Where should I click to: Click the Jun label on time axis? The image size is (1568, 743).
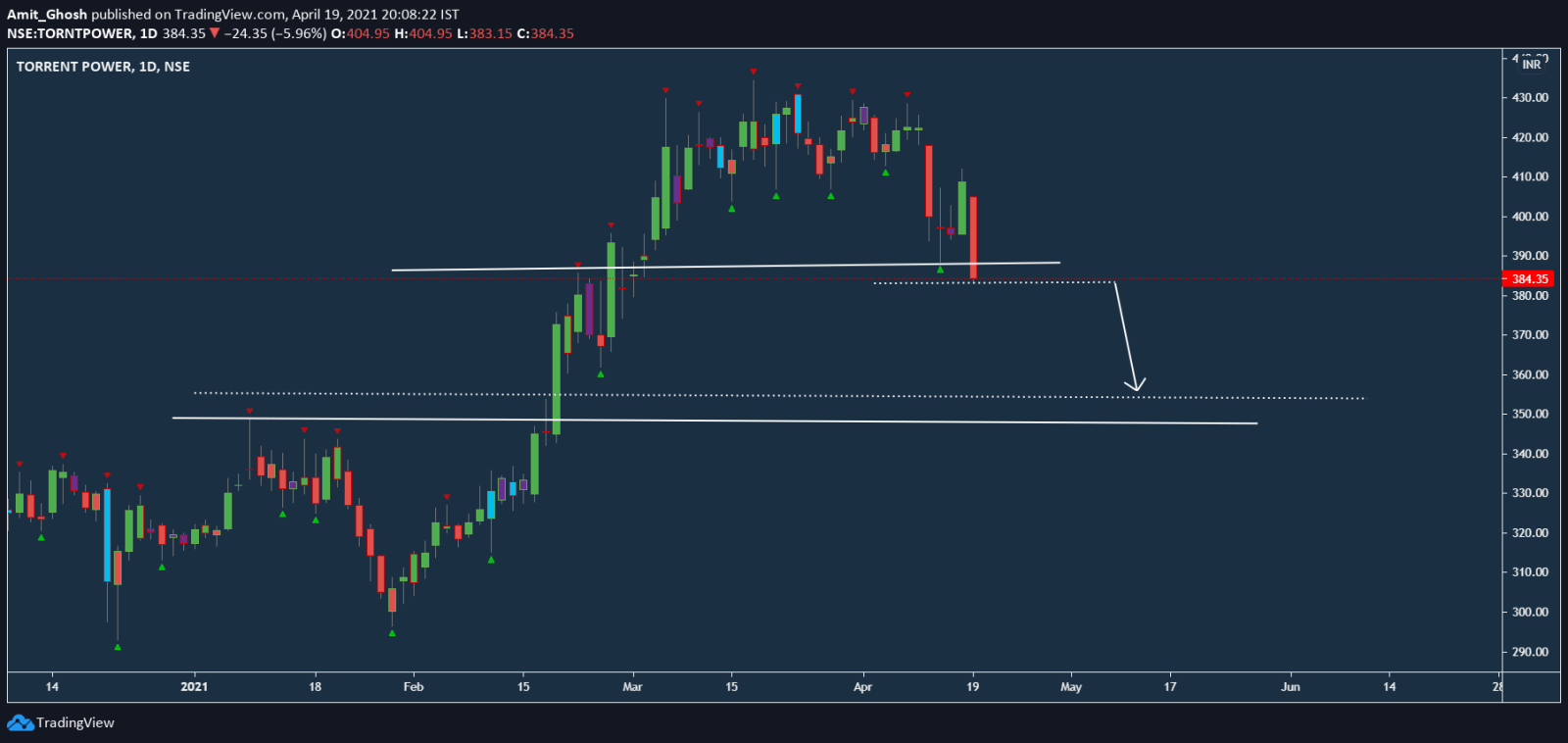point(1291,687)
